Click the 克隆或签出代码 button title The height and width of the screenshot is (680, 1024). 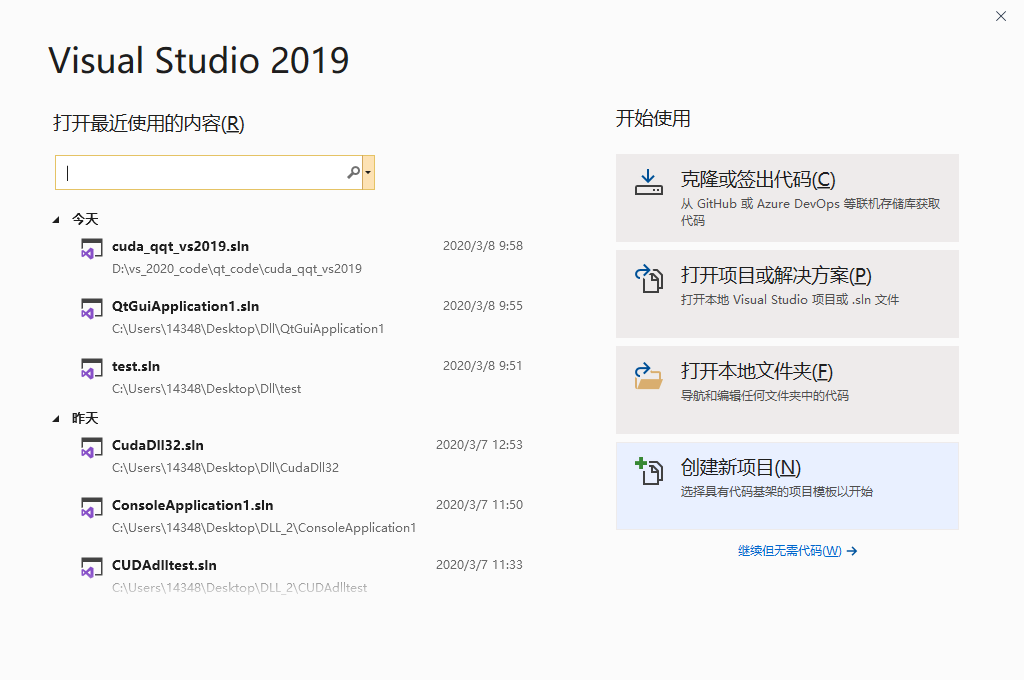pos(758,179)
